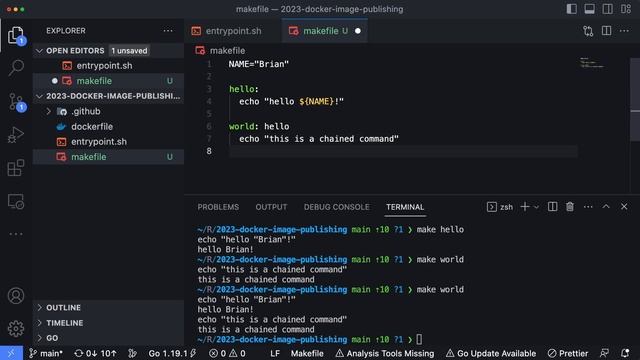Change Makefile language mode
This screenshot has height=360, width=640.
click(x=307, y=353)
